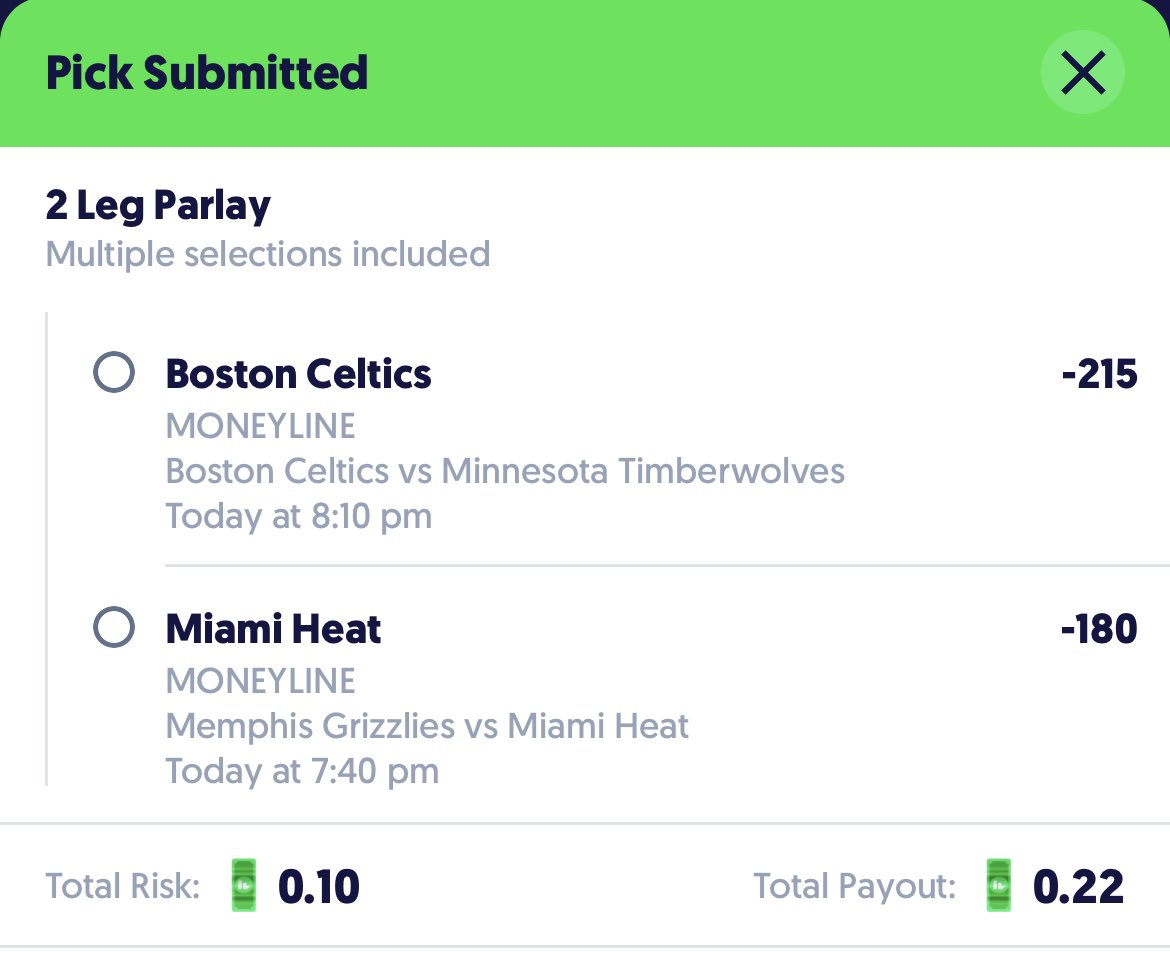Screen dimensions: 1170x971
Task: Click Multiple selections included subtitle
Action: pos(268,255)
